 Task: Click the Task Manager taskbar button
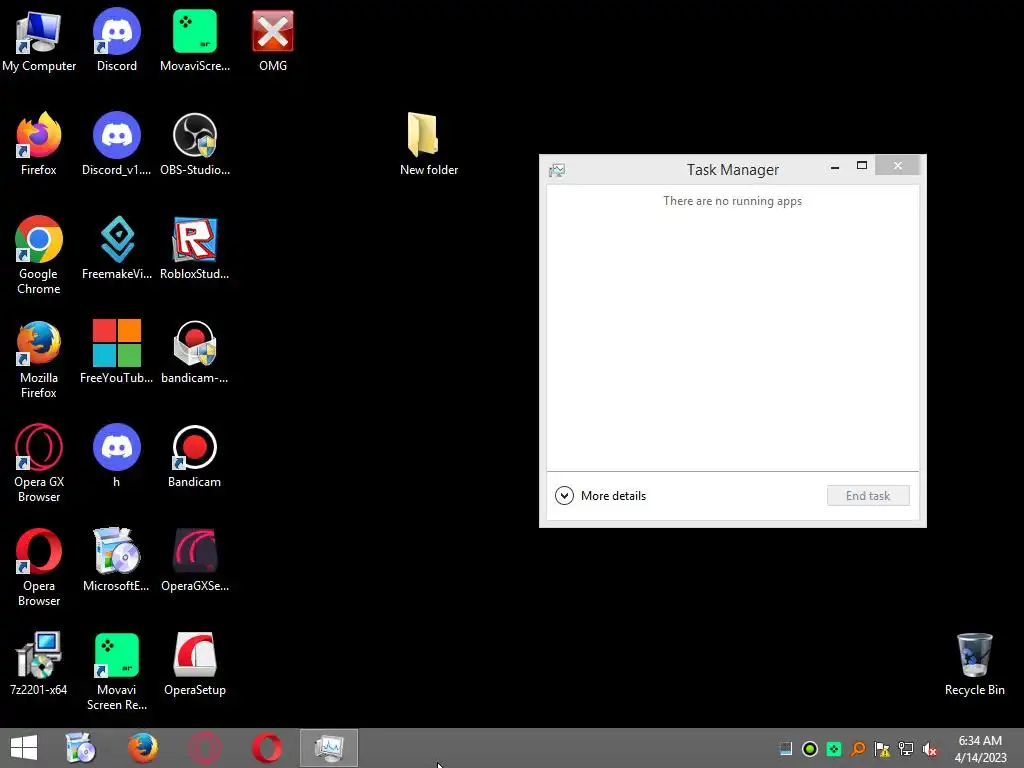click(329, 748)
